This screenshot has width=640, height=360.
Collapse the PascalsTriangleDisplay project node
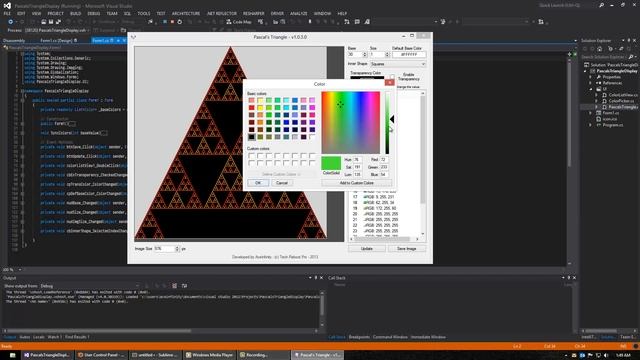(585, 71)
